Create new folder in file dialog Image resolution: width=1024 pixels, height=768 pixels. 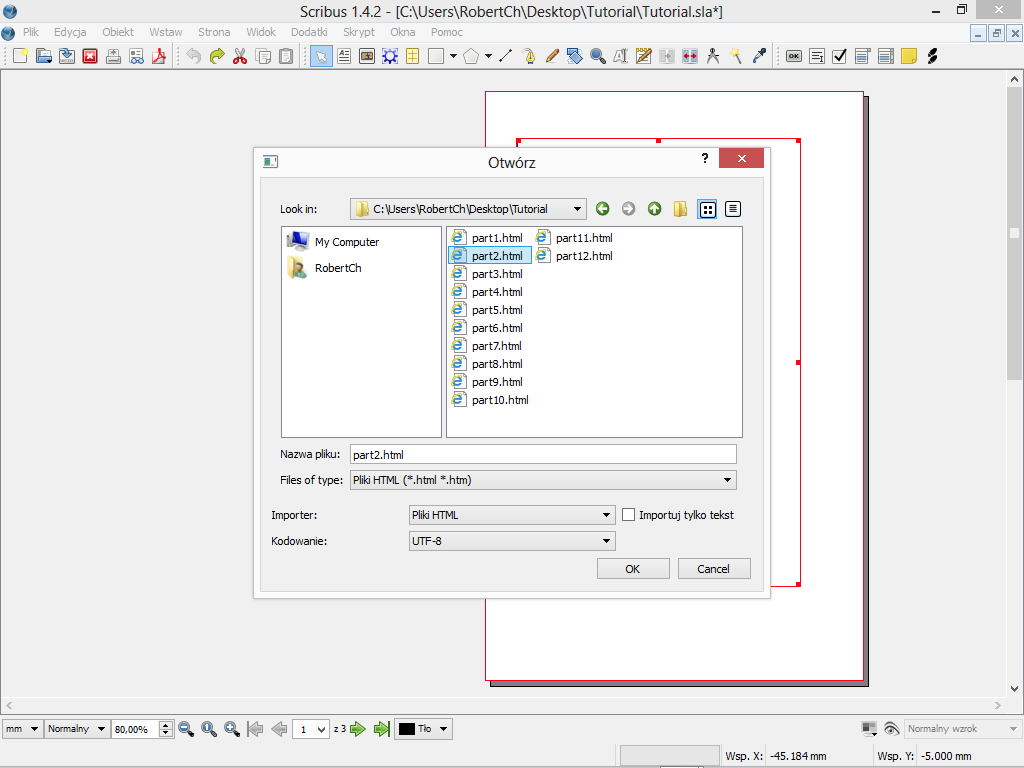pyautogui.click(x=680, y=209)
